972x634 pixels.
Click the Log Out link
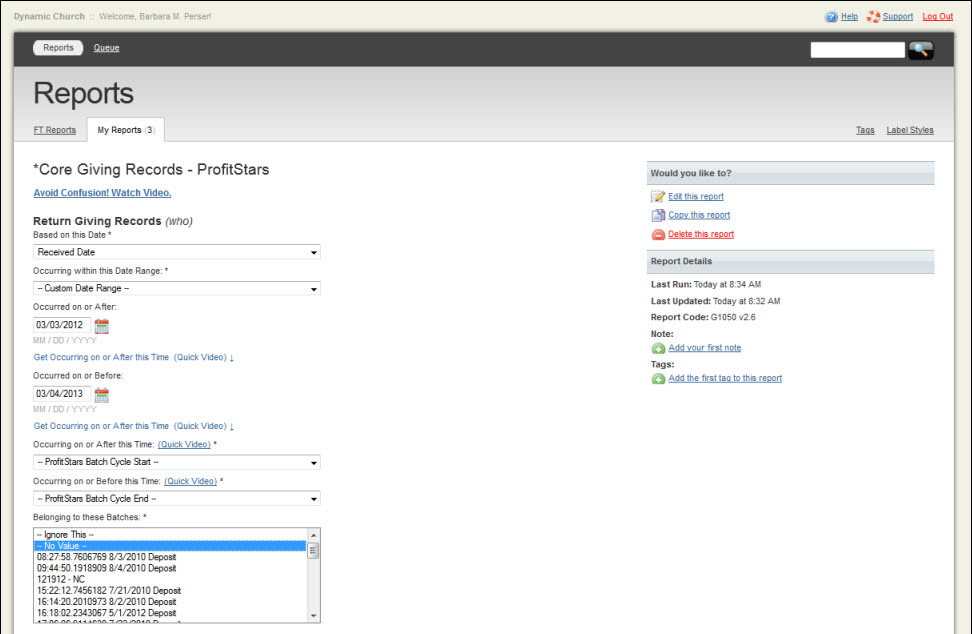[x=938, y=16]
